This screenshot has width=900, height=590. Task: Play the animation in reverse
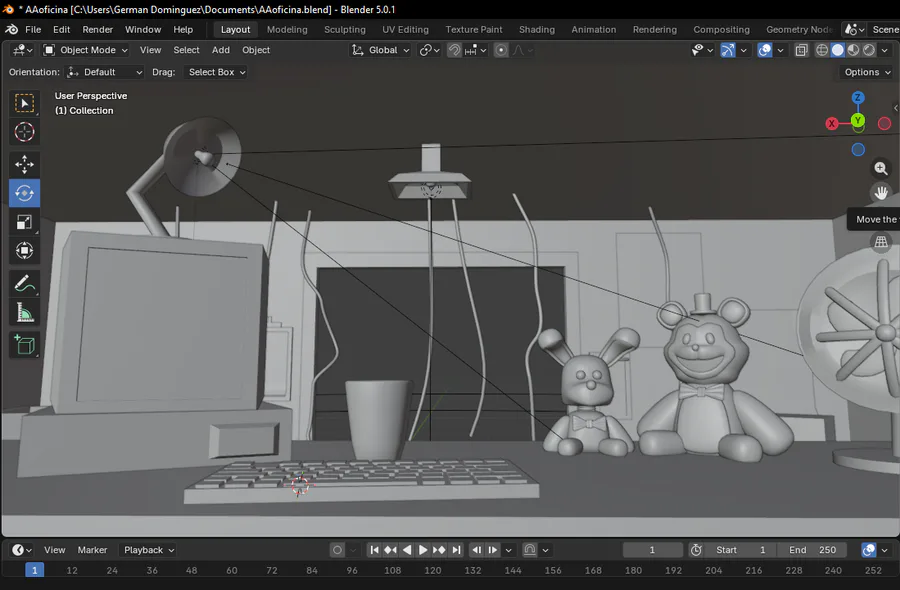coord(406,550)
